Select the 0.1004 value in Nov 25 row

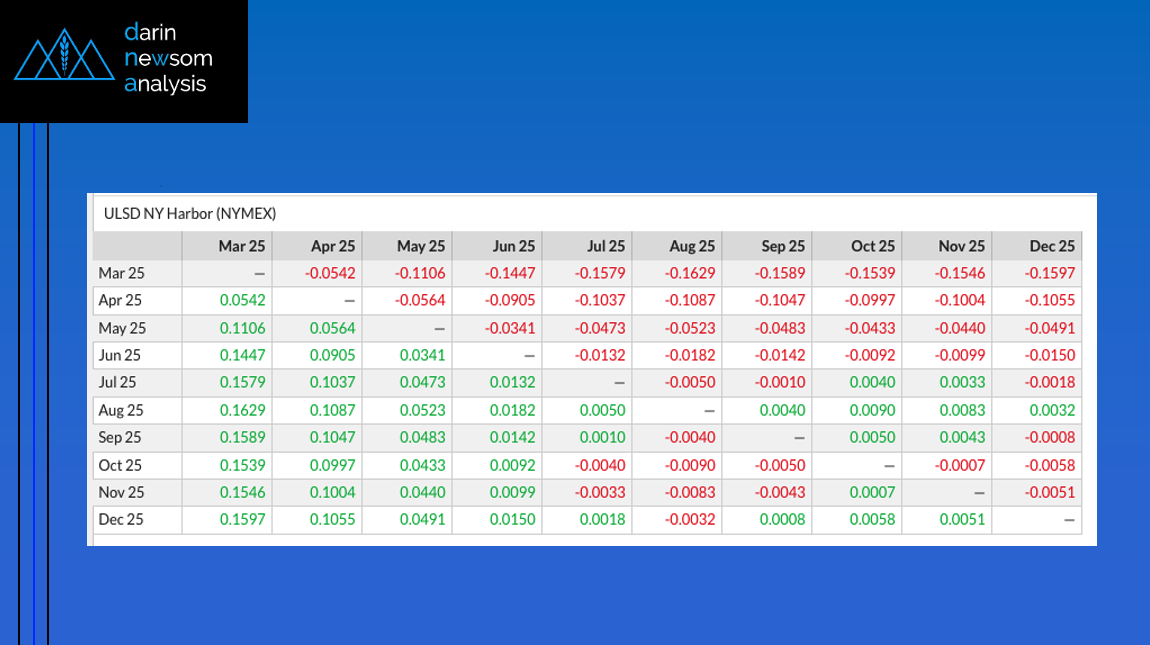[333, 492]
